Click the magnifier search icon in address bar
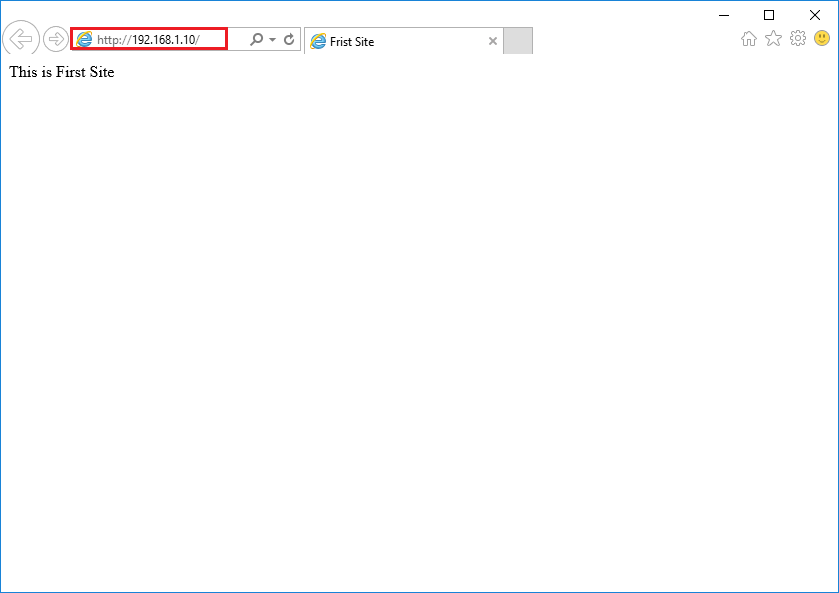The image size is (839, 593). (x=257, y=39)
